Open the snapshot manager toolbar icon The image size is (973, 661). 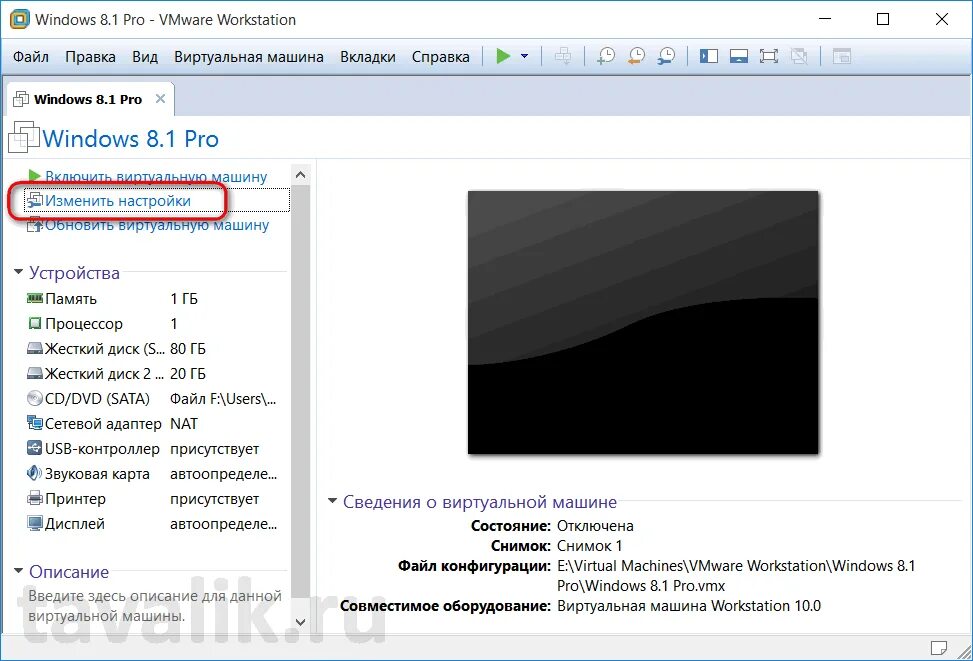pyautogui.click(x=666, y=56)
